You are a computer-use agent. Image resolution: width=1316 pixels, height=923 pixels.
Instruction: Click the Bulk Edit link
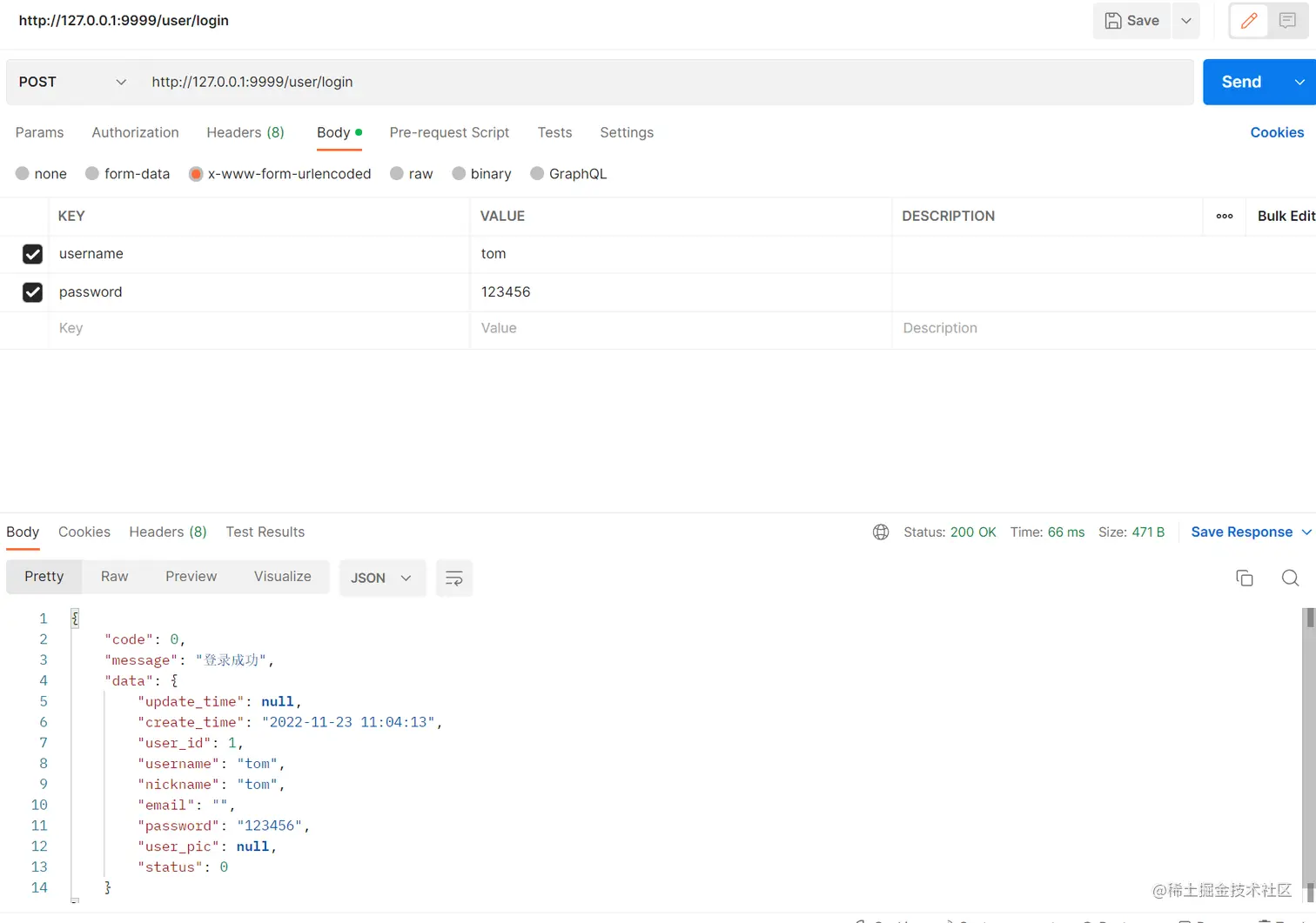[x=1286, y=217]
